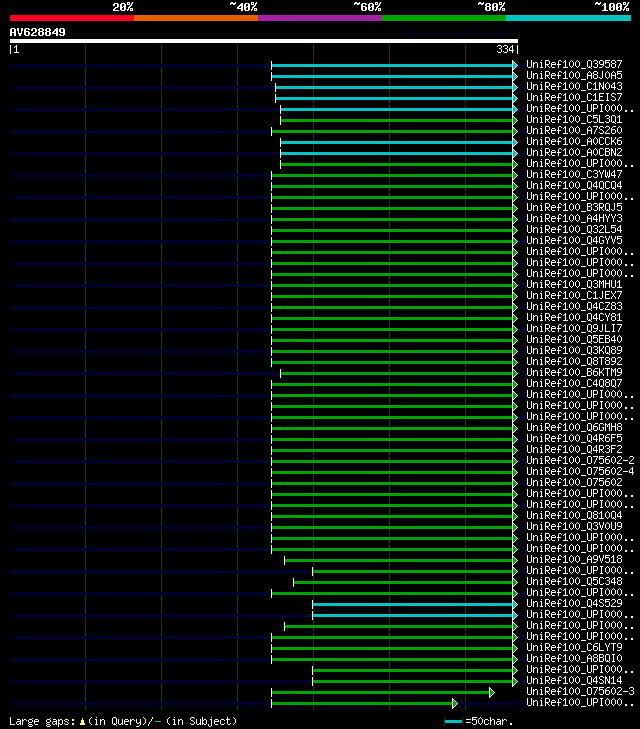Select the UniRef100_Q32L54 label
Viewport: 640px width, 729px height.
point(574,229)
